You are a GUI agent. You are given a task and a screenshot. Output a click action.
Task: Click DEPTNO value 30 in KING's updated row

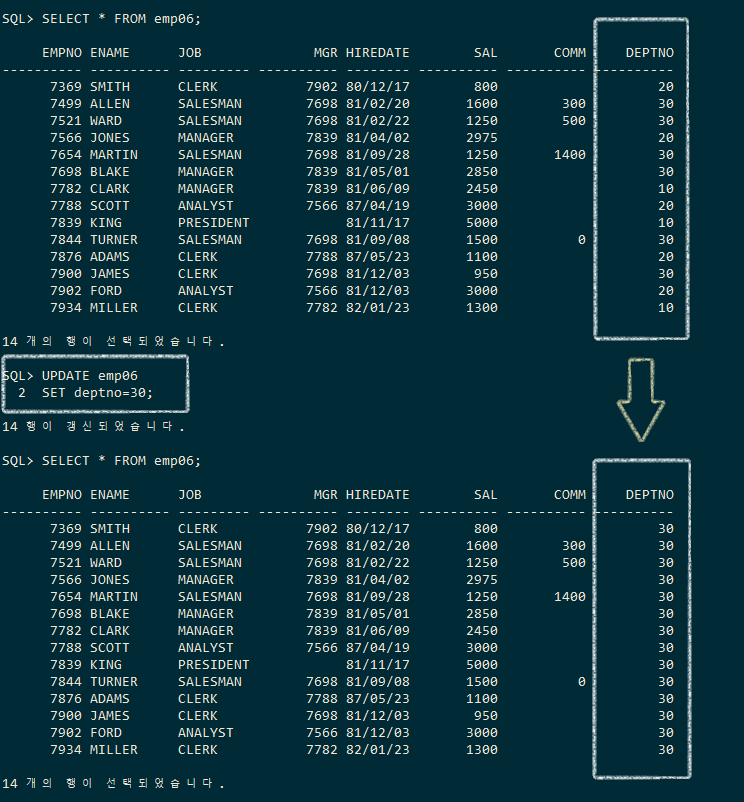666,665
